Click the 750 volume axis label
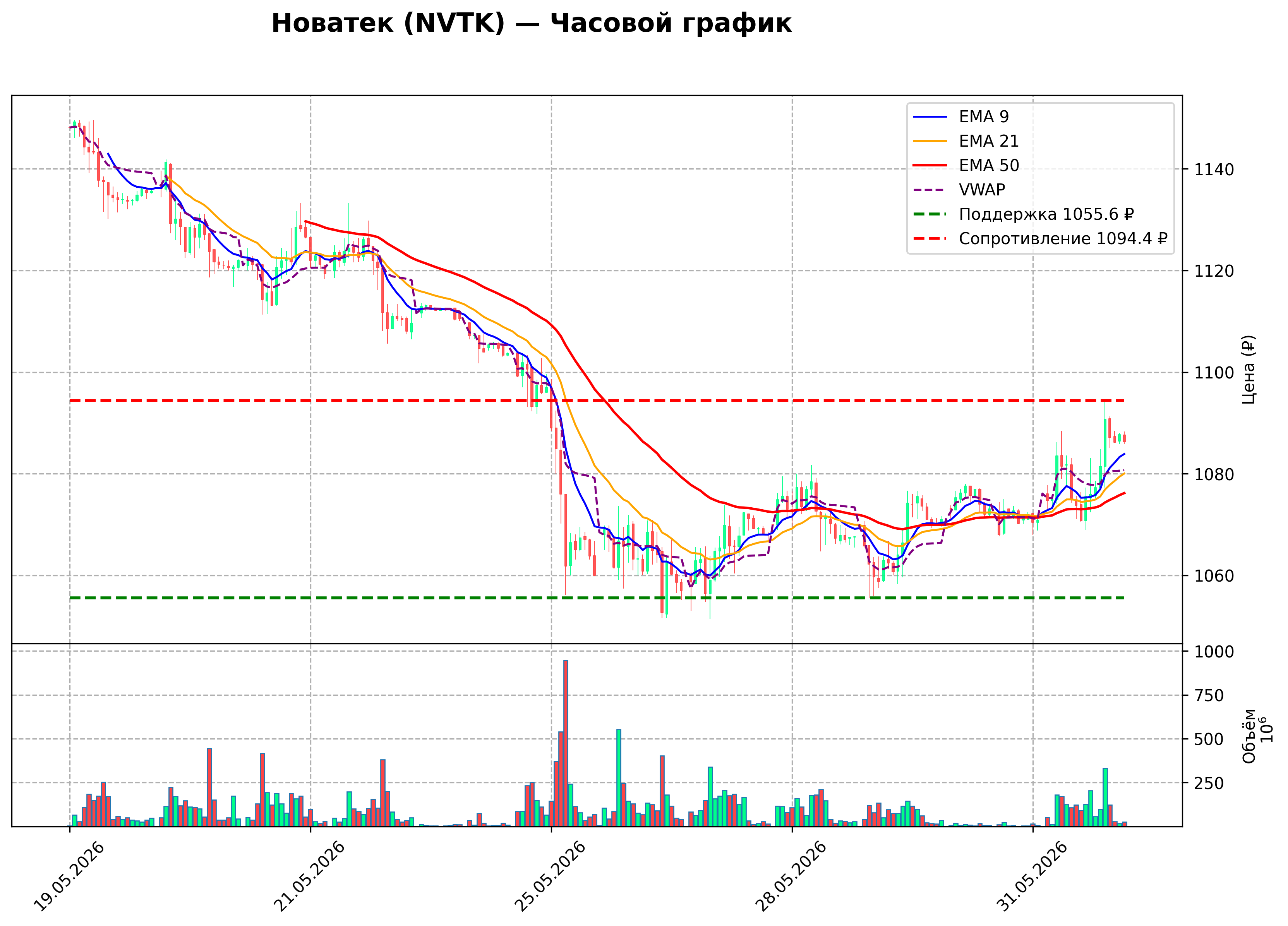 (x=1209, y=695)
